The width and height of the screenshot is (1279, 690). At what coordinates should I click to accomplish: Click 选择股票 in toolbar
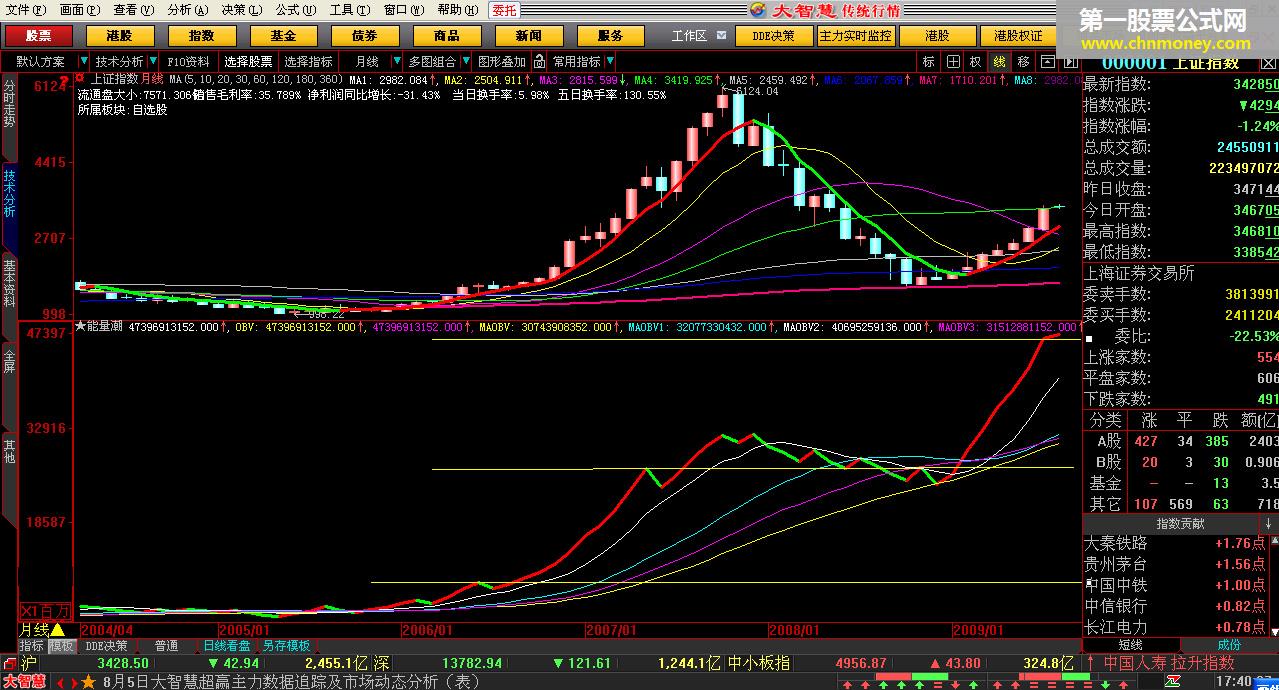pyautogui.click(x=248, y=62)
